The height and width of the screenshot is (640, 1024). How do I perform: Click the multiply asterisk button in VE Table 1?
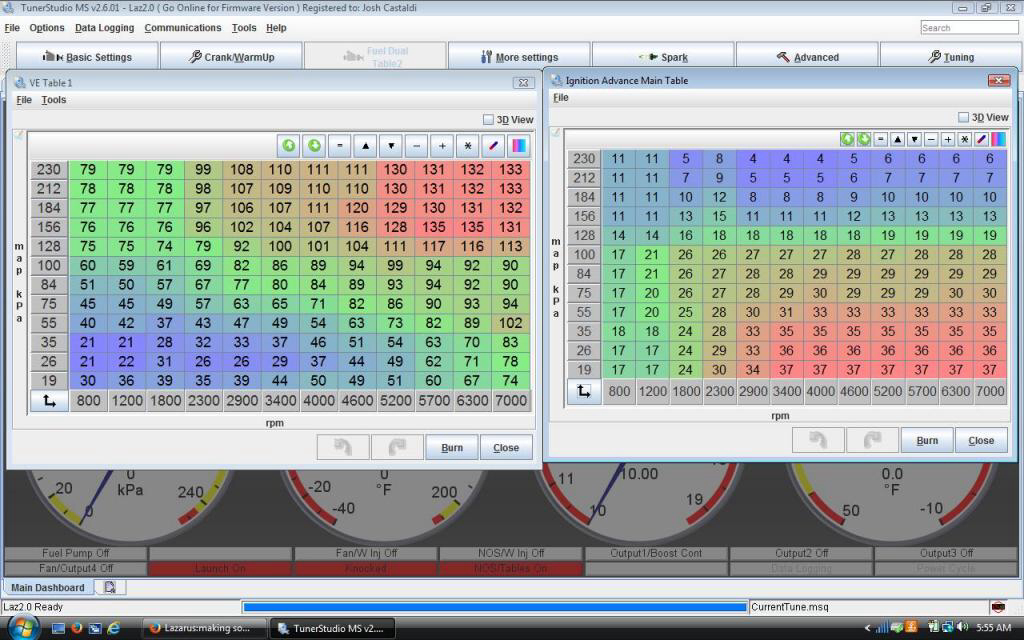pos(468,146)
